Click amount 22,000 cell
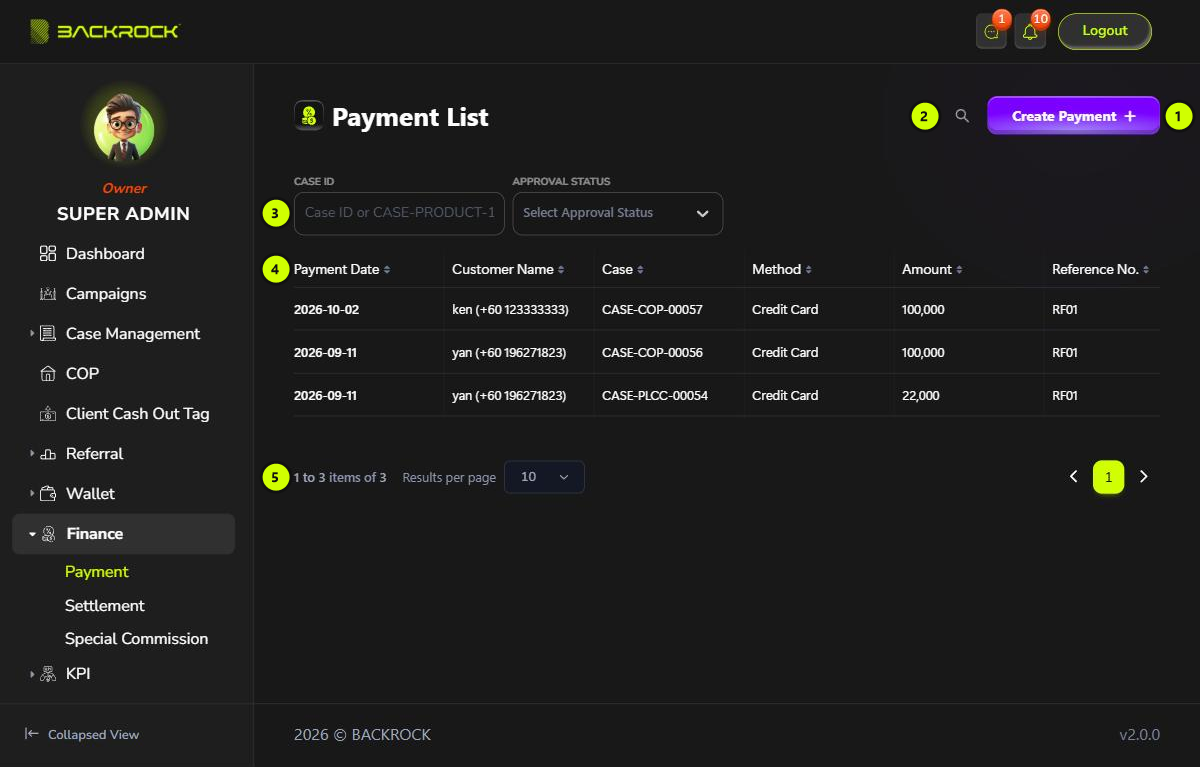Viewport: 1200px width, 767px height. (x=921, y=396)
